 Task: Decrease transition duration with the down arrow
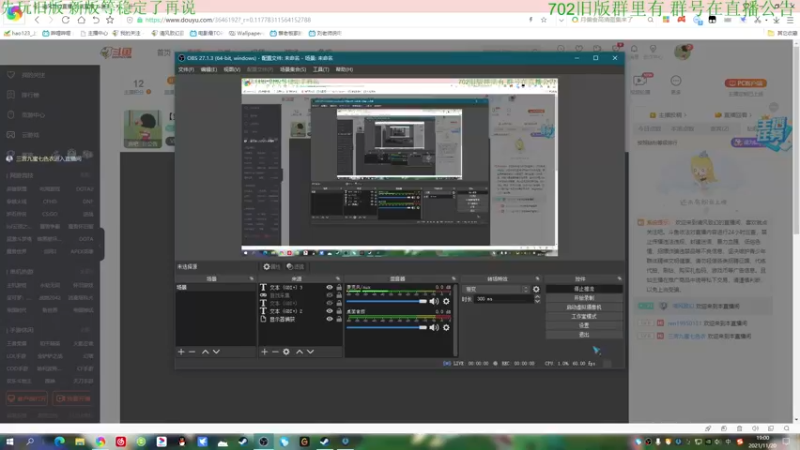click(537, 302)
